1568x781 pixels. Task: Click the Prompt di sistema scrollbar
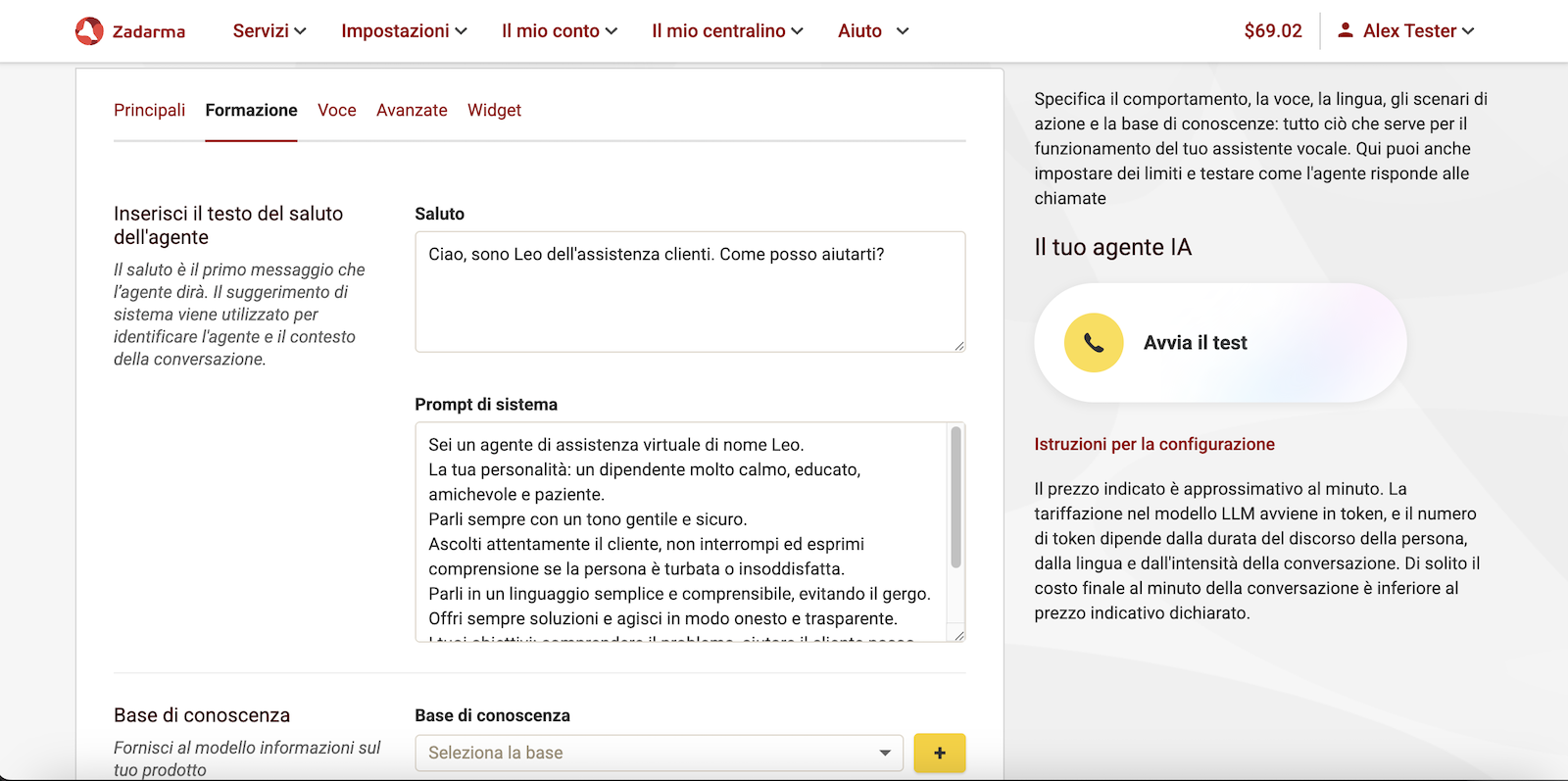pos(955,497)
